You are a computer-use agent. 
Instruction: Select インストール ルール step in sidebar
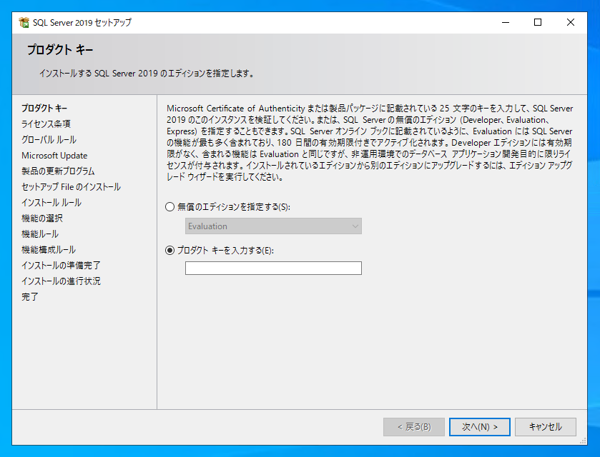point(51,202)
